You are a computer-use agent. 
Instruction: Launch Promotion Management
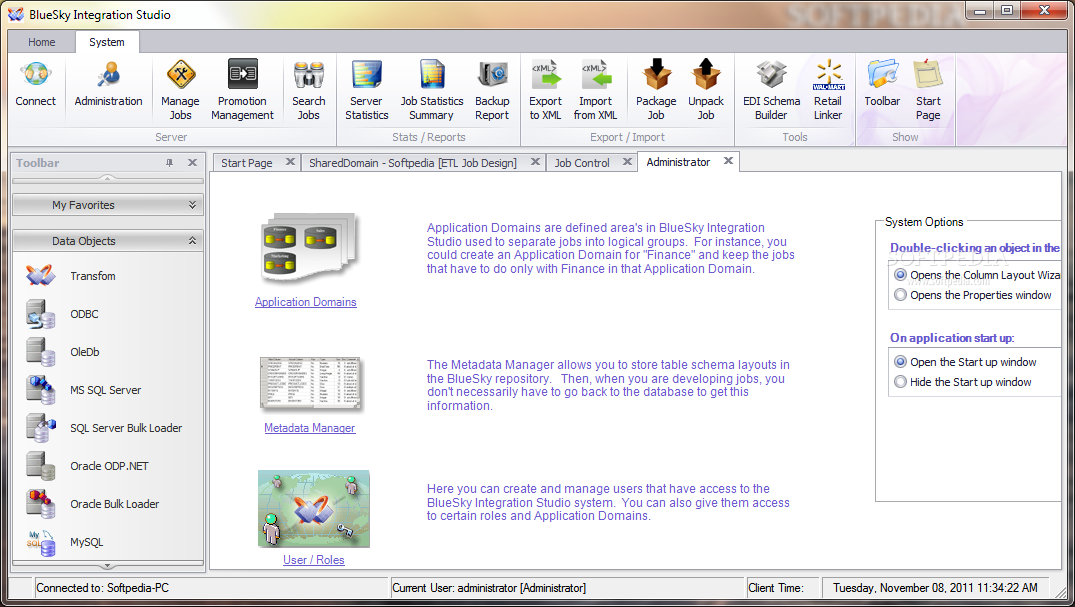pos(242,91)
